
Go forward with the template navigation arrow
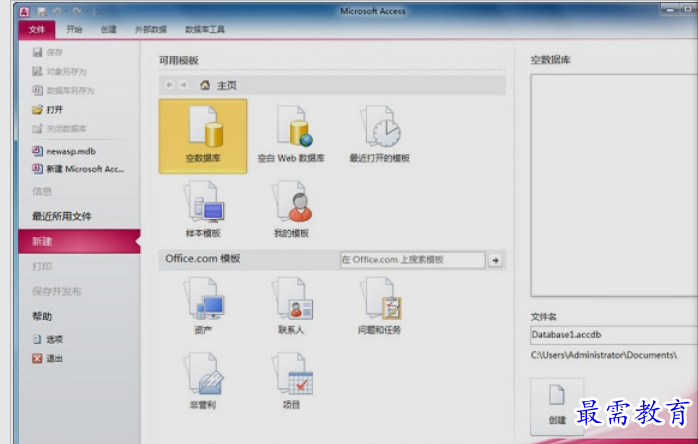[x=183, y=85]
